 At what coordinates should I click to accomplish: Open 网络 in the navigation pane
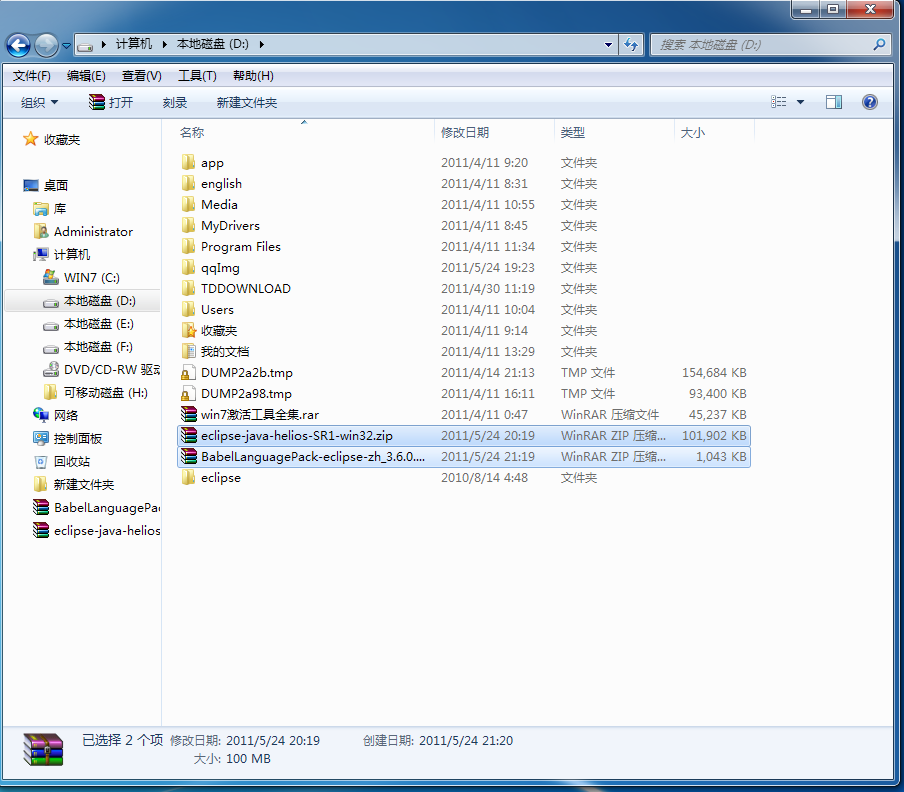tap(56, 415)
